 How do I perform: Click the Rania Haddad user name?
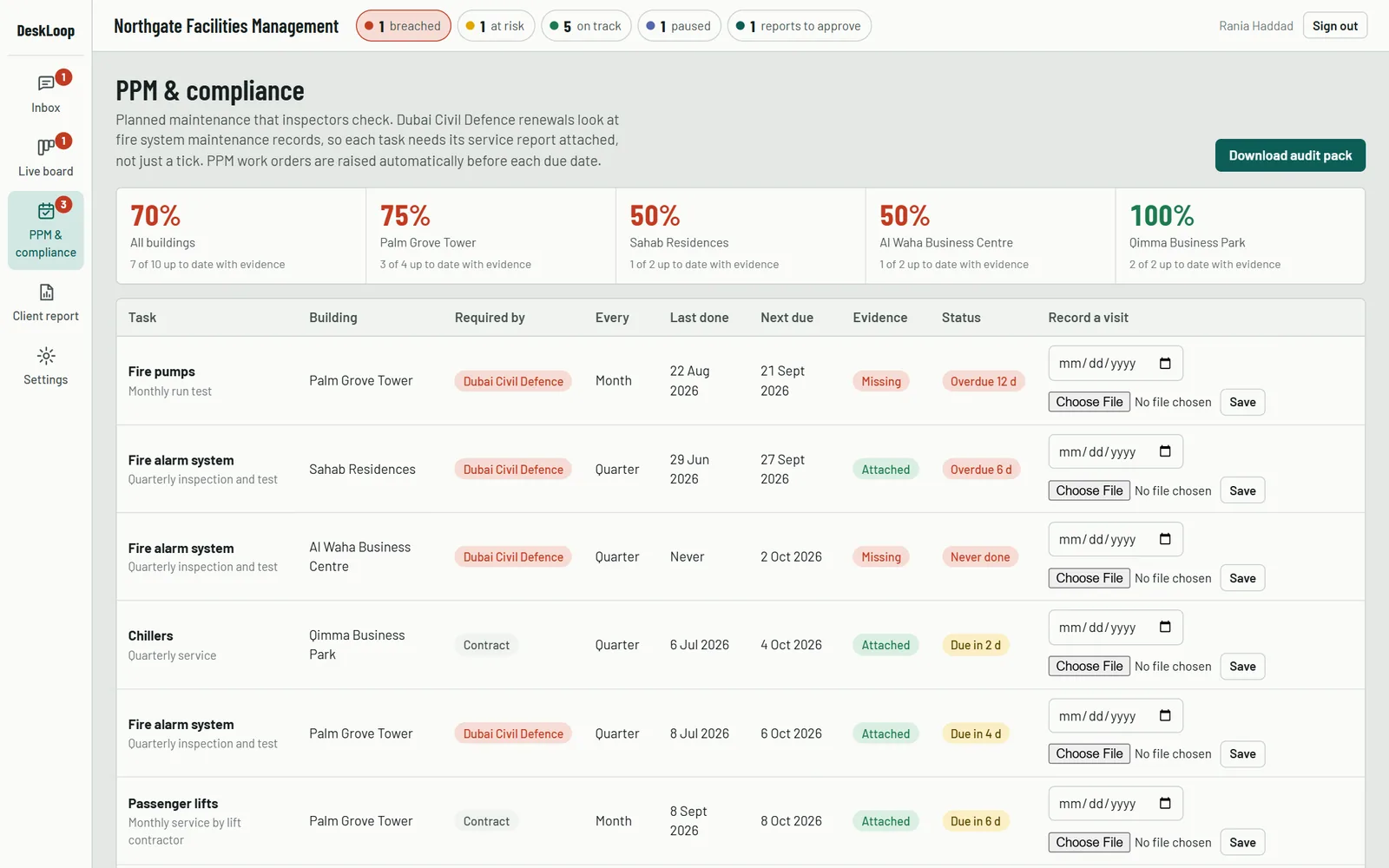click(x=1255, y=26)
